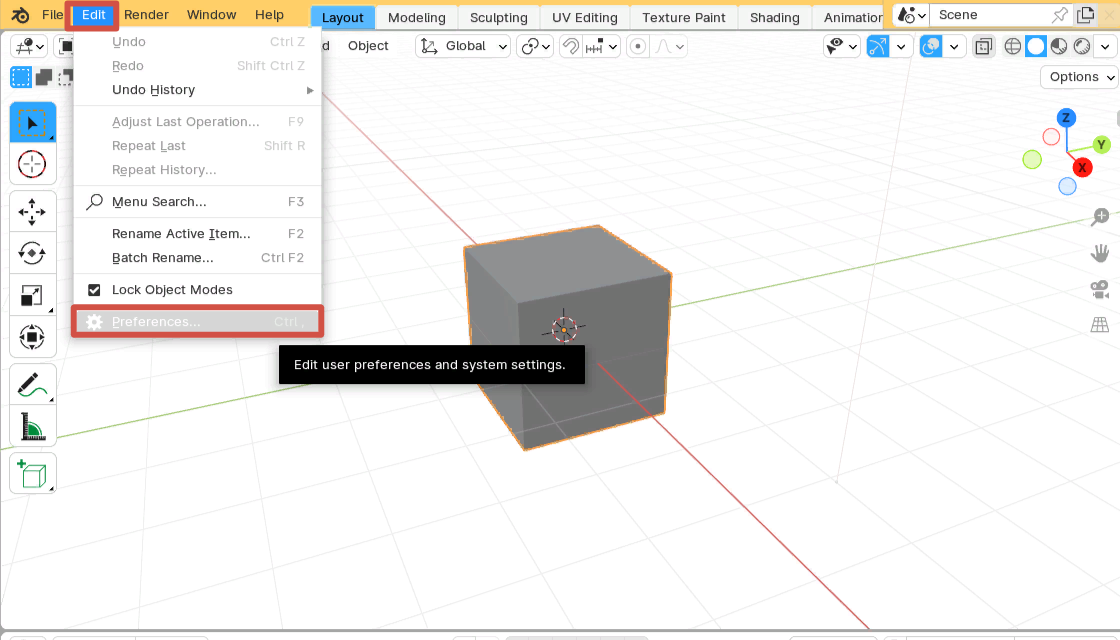Image resolution: width=1120 pixels, height=640 pixels.
Task: Switch to the Modeling workspace tab
Action: pyautogui.click(x=416, y=17)
